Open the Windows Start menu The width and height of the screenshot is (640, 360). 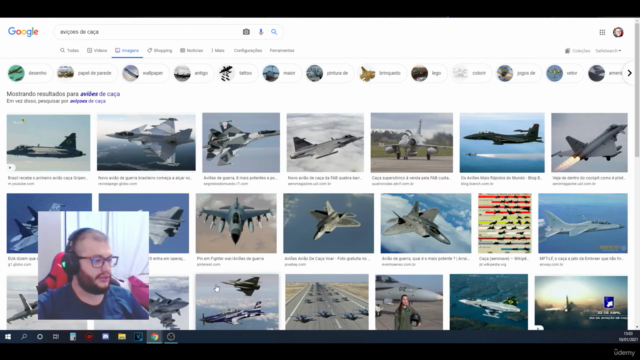(x=8, y=337)
